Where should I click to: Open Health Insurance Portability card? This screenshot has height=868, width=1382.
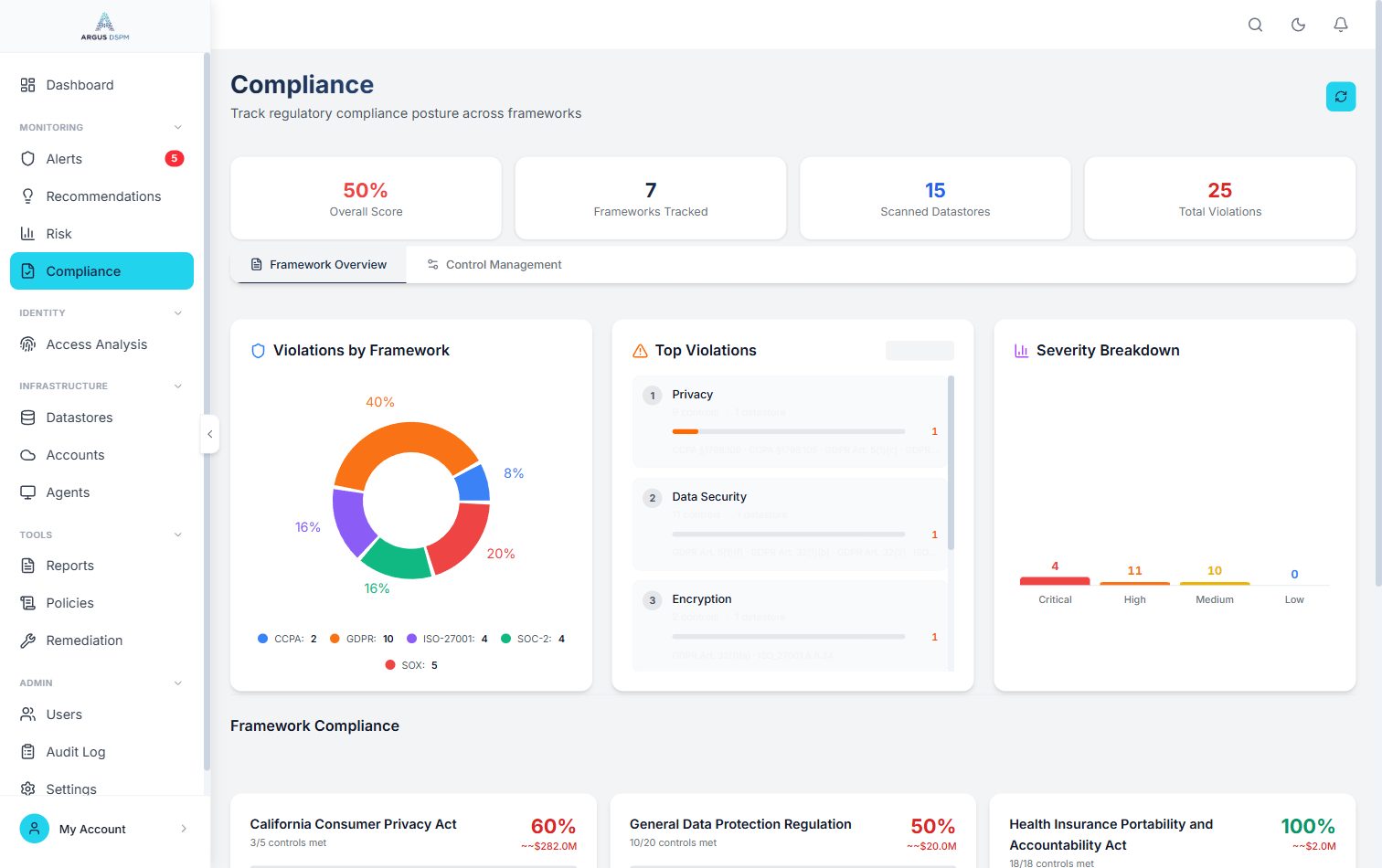coord(1173,831)
